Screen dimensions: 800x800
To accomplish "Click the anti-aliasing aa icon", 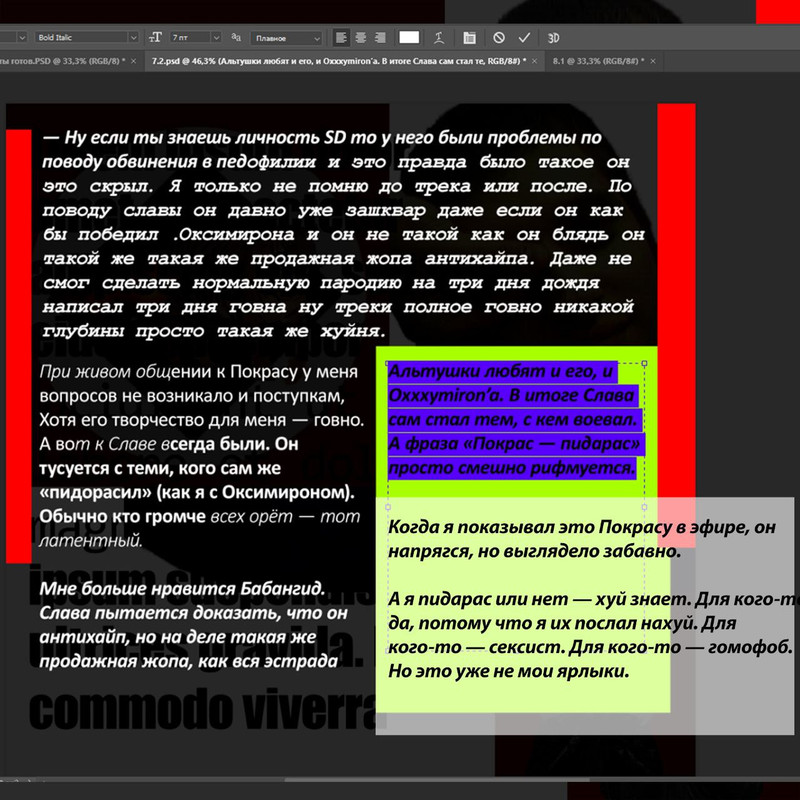I will click(x=236, y=37).
